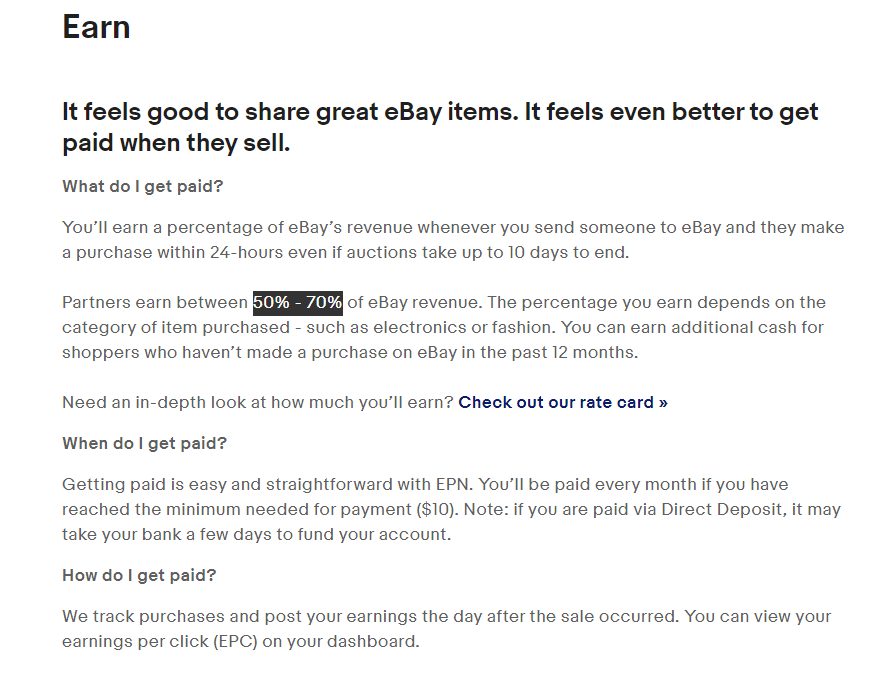The image size is (893, 694).
Task: Click the 'What do I get paid?' subheading
Action: click(142, 186)
